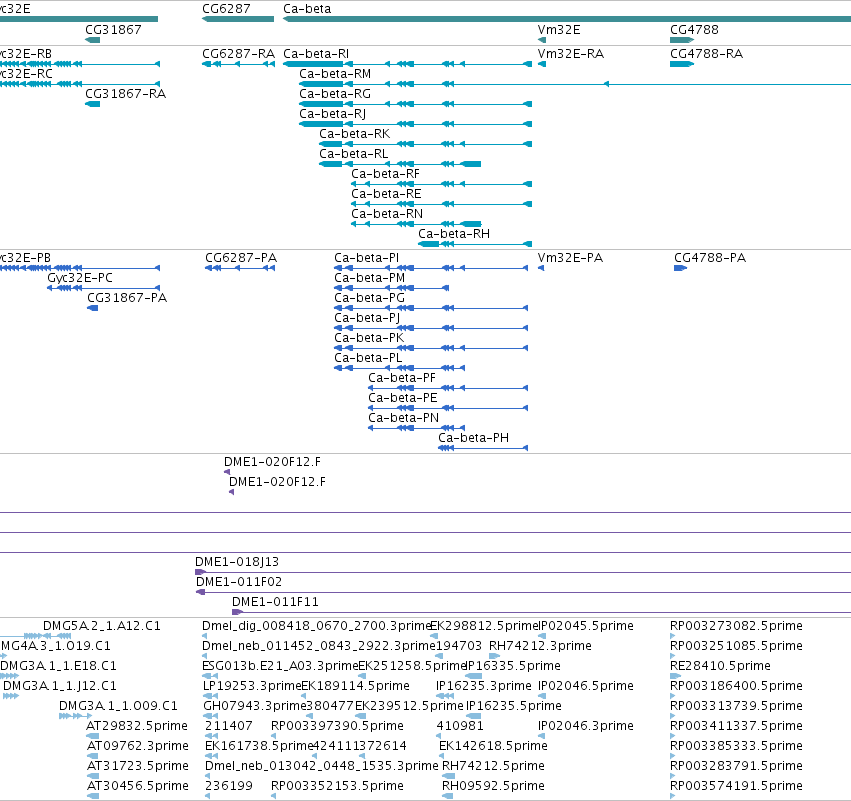Open EST LP19253.3prime

coord(252,686)
